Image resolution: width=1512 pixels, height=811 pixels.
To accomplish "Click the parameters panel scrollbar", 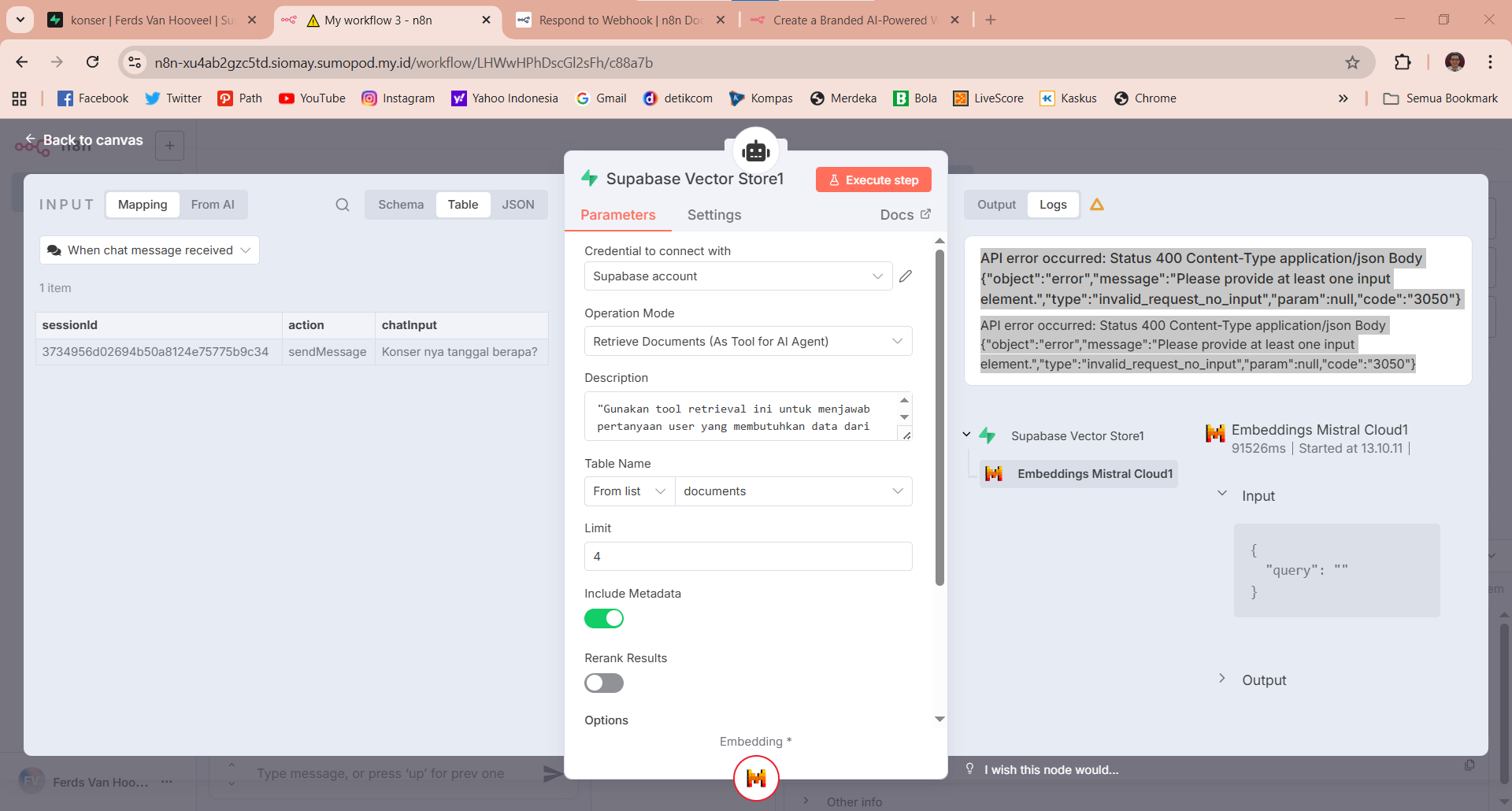I will tap(939, 417).
